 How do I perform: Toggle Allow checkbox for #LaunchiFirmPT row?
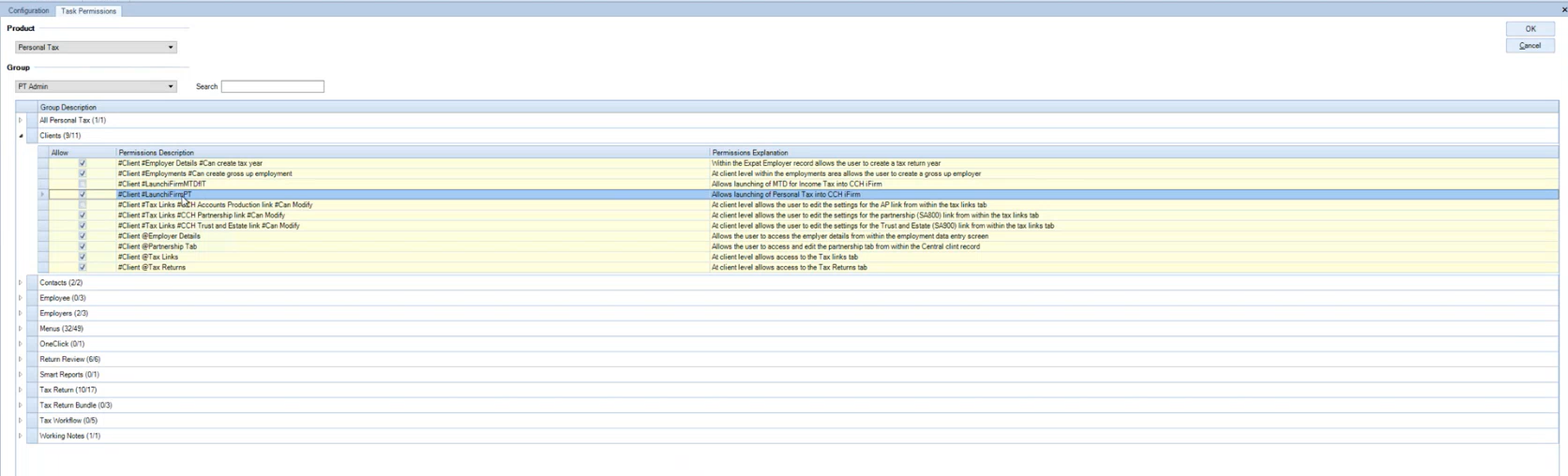pyautogui.click(x=83, y=194)
